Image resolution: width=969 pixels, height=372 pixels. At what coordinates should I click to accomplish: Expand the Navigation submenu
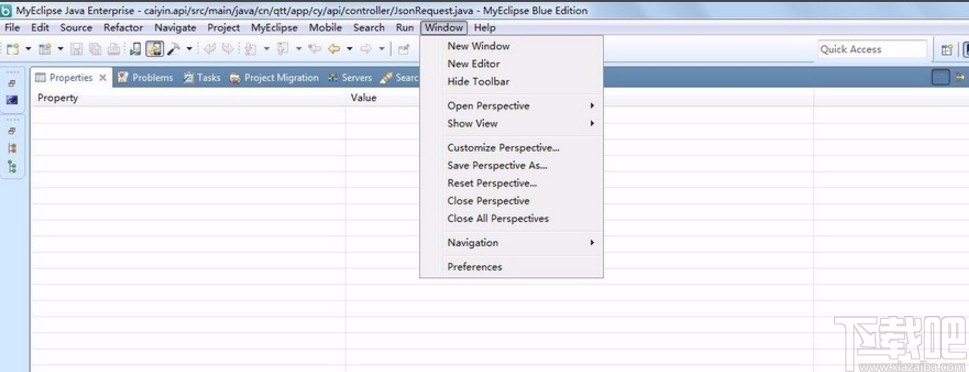(x=511, y=243)
